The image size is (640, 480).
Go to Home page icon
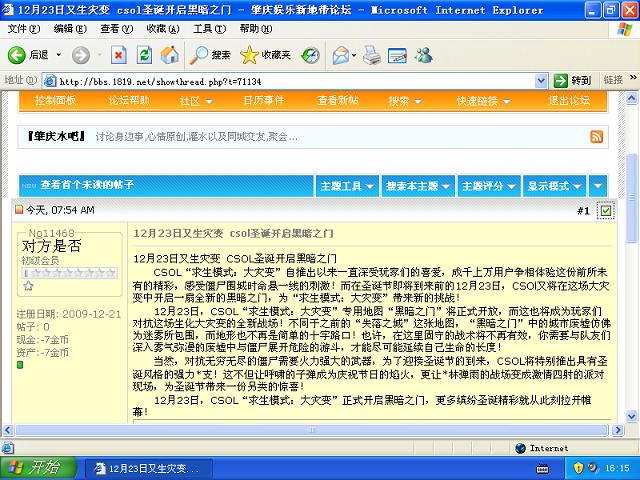click(x=170, y=54)
